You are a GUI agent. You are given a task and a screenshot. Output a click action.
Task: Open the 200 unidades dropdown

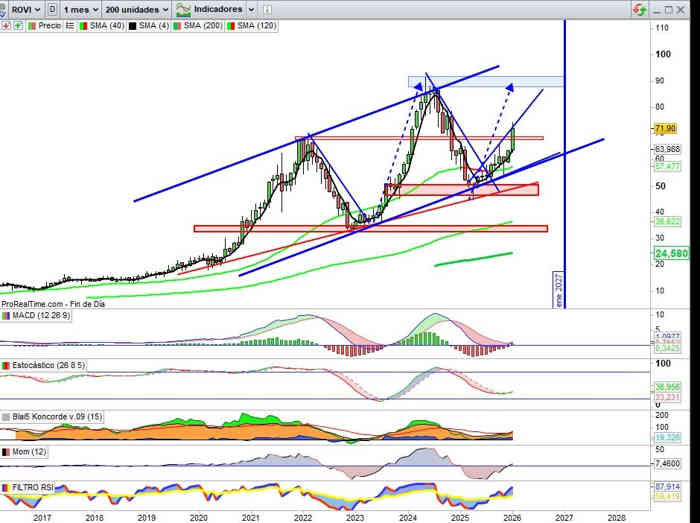click(137, 9)
